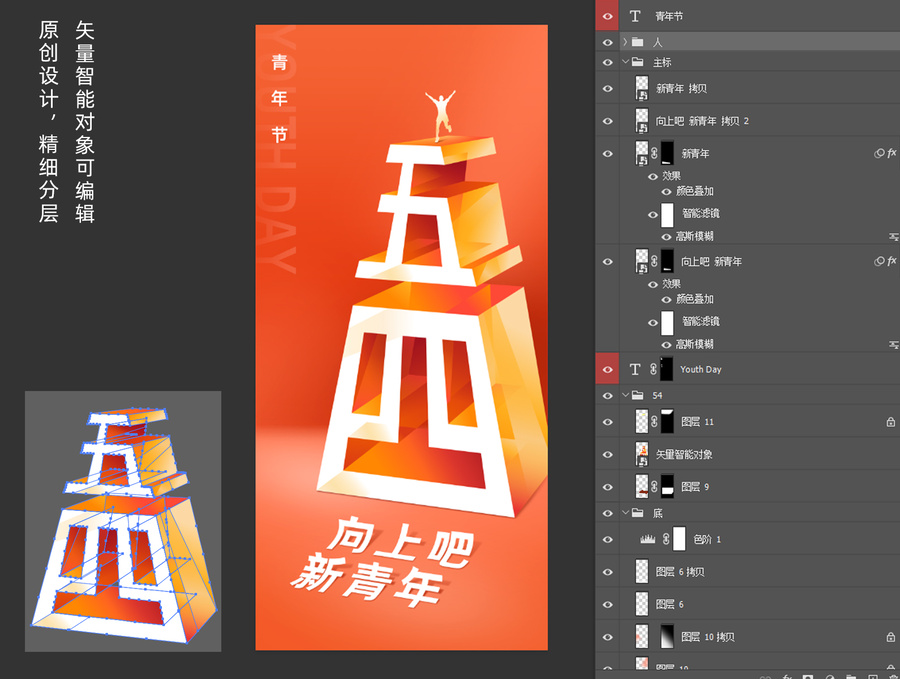The image size is (900, 679).
Task: Click the blending options icon on layer 新青年
Action: [879, 153]
